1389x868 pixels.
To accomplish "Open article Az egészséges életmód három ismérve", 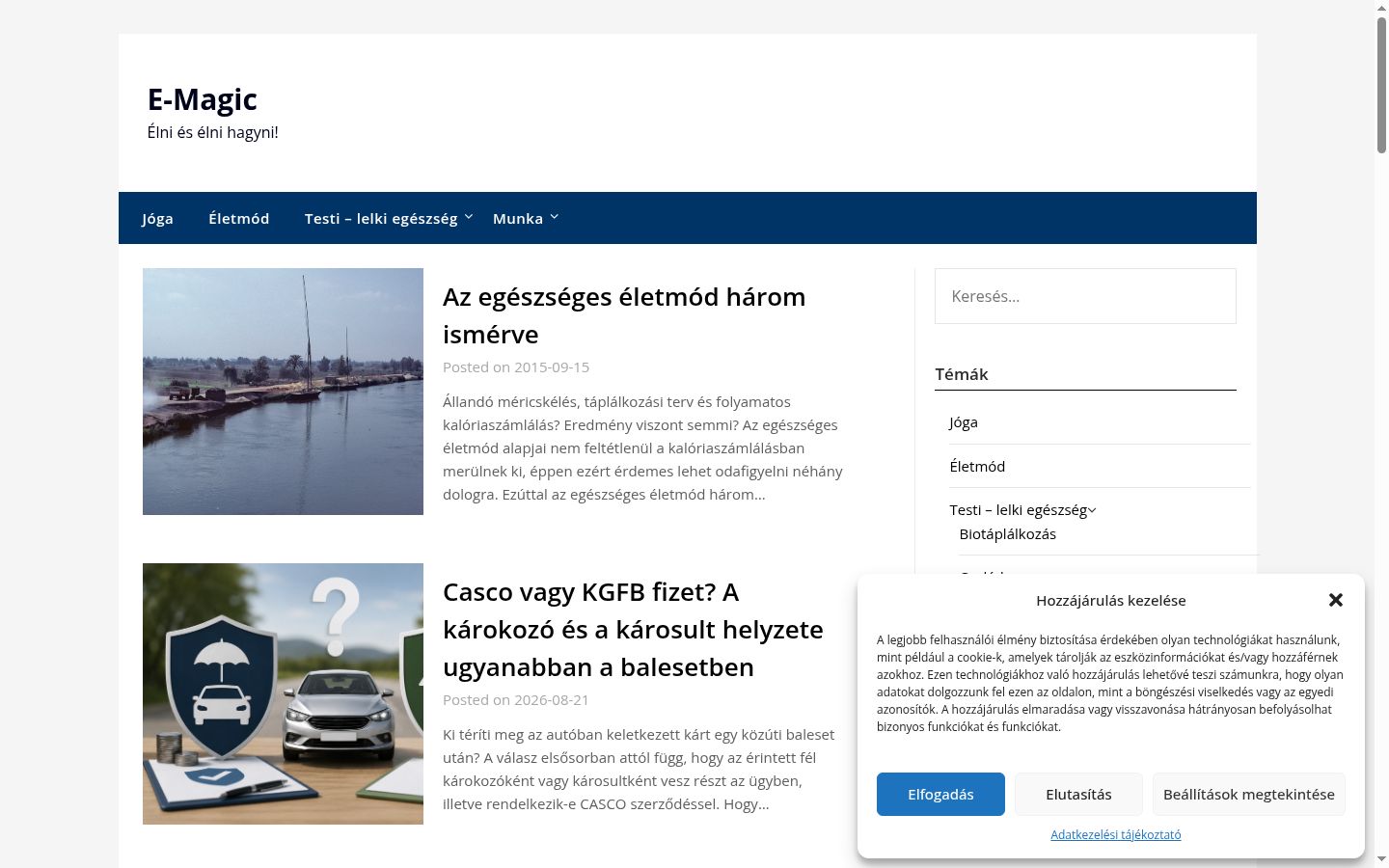I will (x=624, y=315).
